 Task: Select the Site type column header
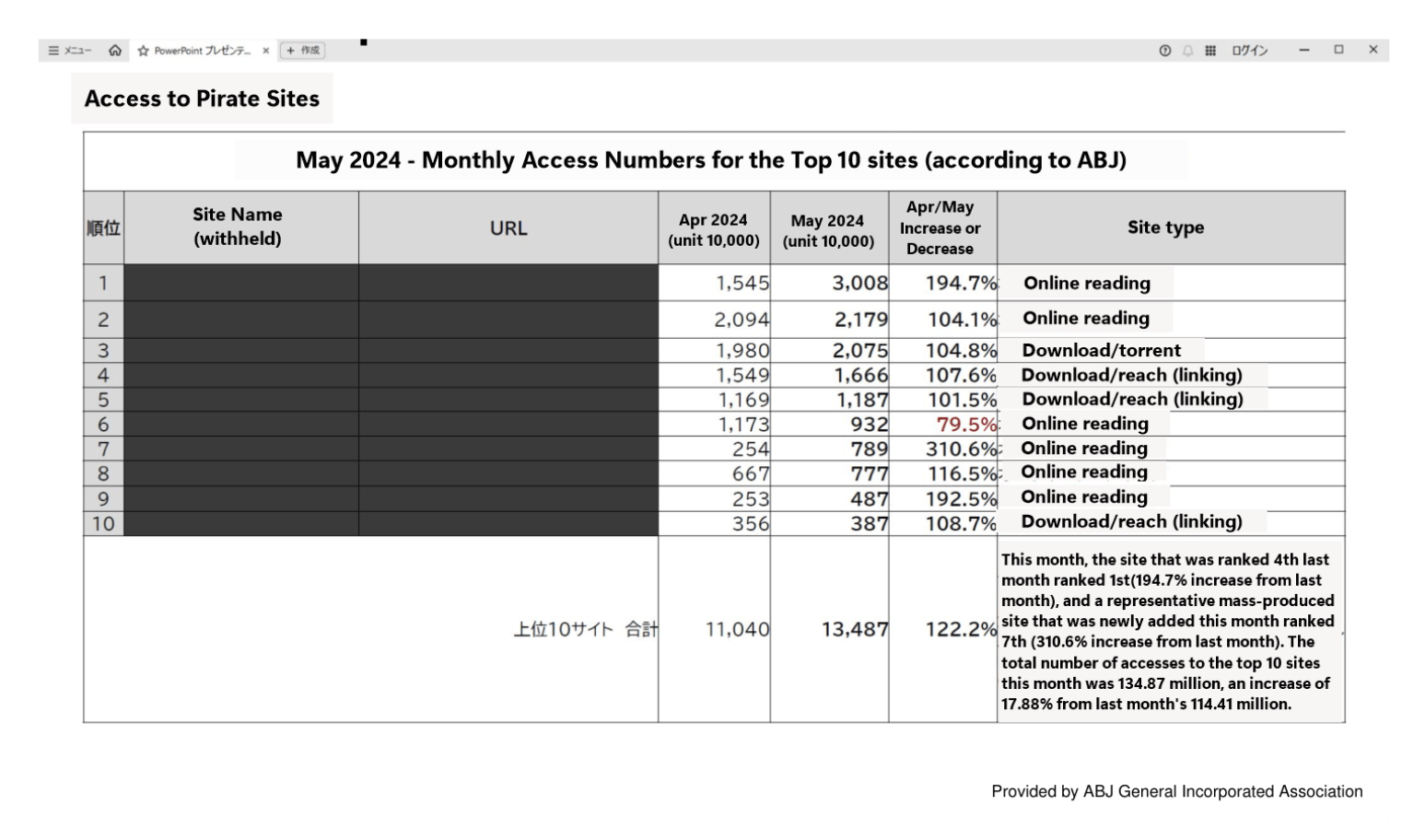(1165, 227)
